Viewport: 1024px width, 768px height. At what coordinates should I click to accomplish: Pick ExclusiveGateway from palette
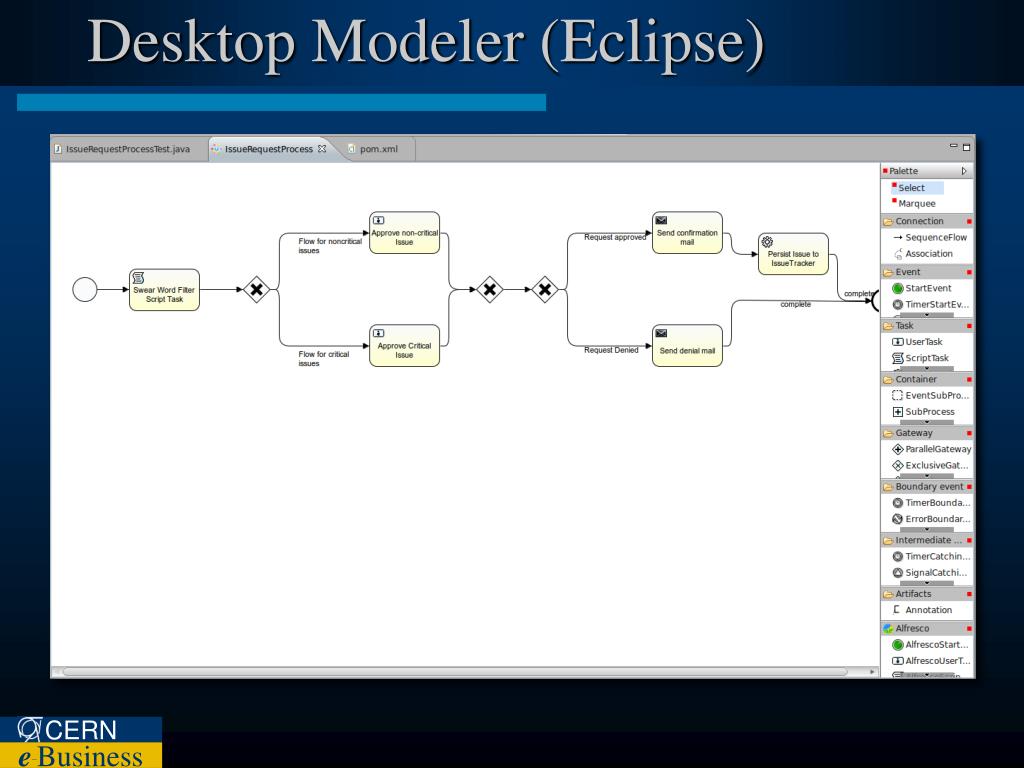tap(930, 465)
